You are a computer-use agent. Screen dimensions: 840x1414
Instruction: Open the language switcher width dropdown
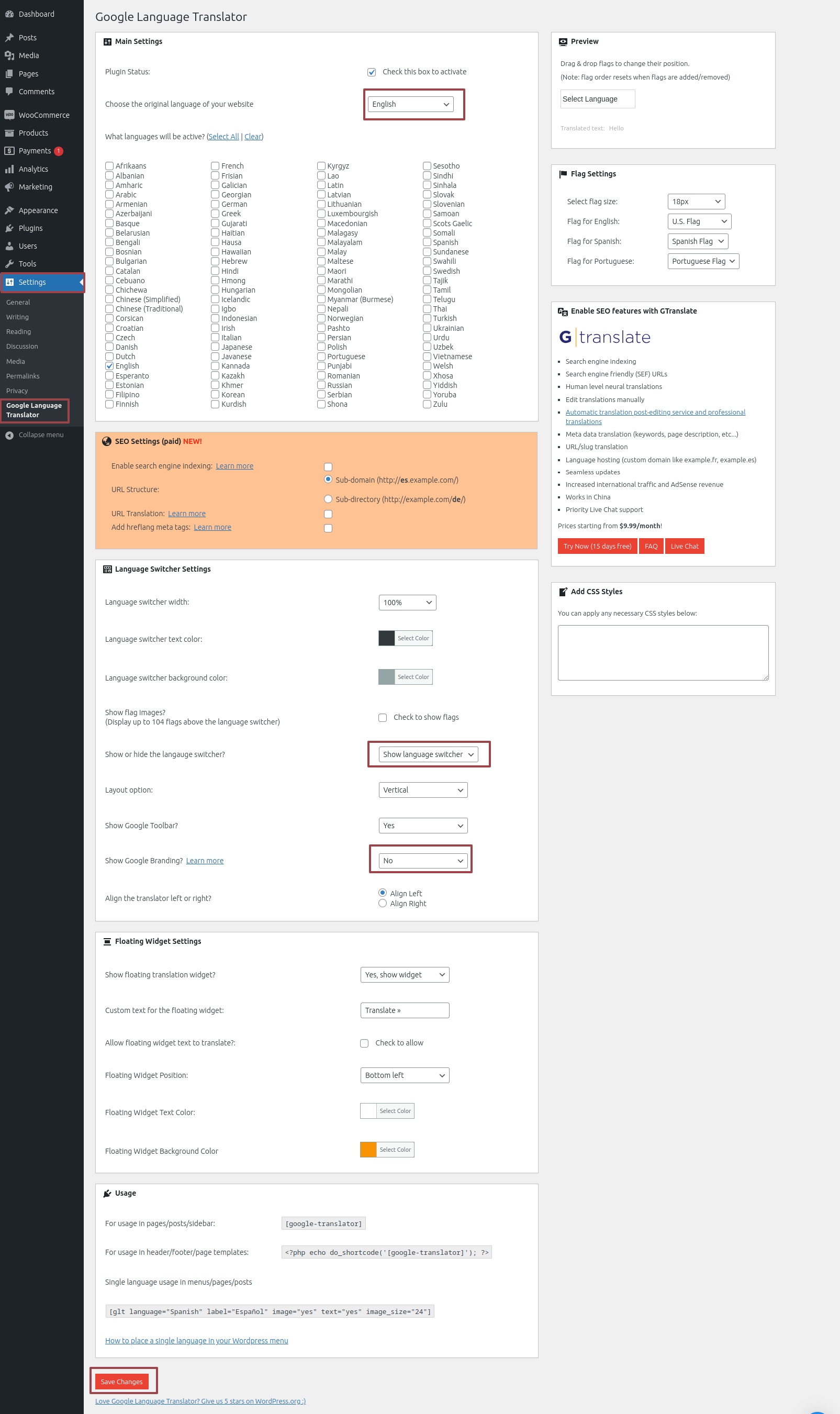pyautogui.click(x=408, y=602)
